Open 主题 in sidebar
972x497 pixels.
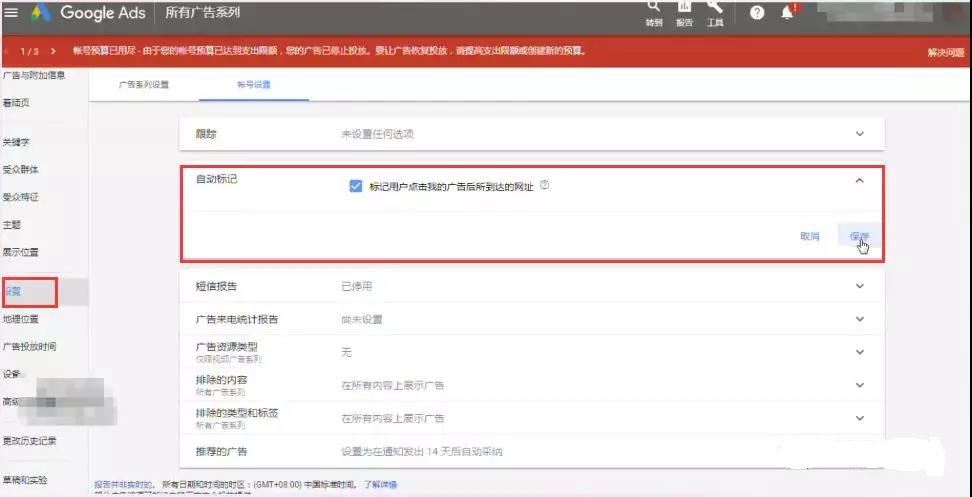[12, 224]
